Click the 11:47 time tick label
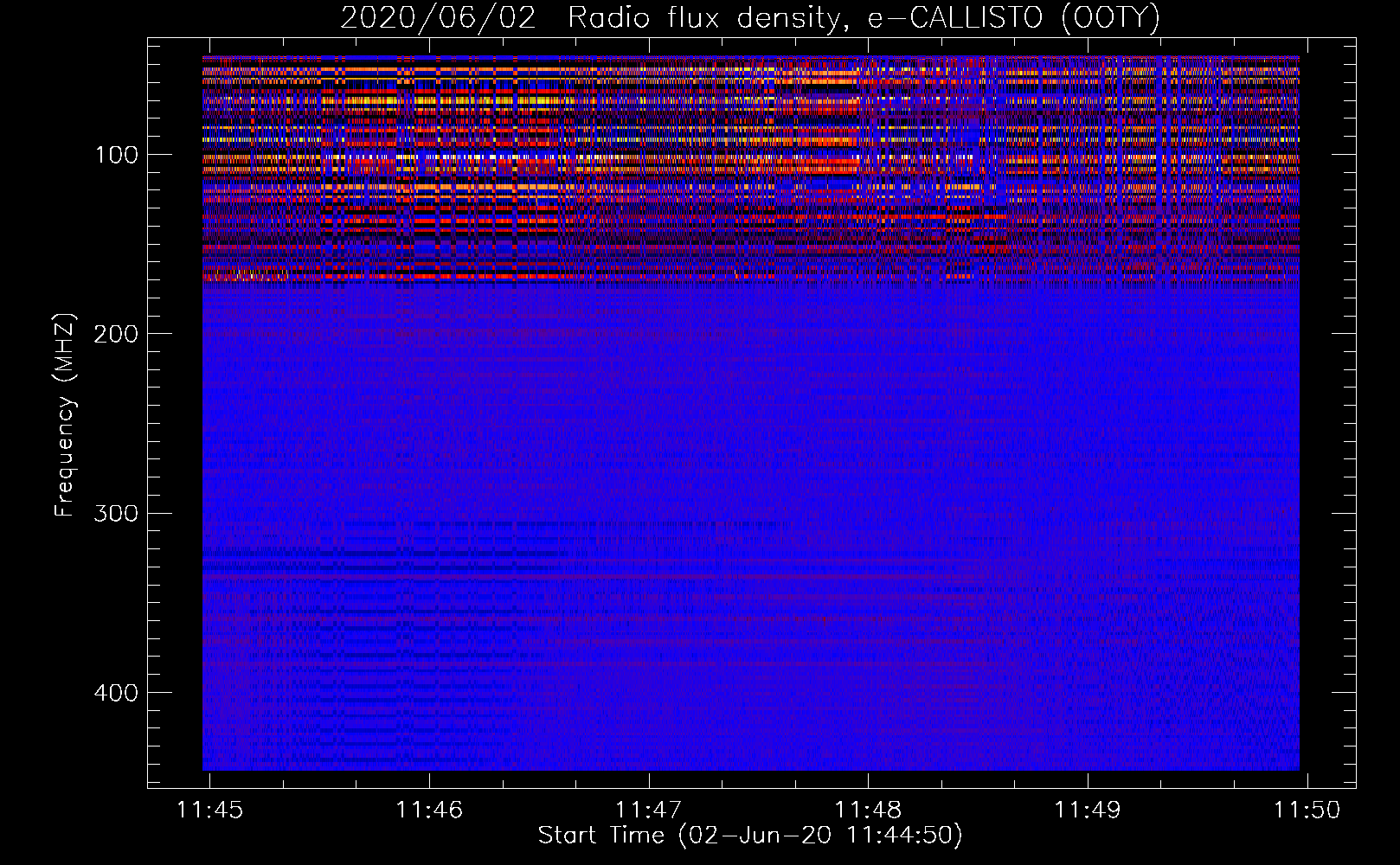Viewport: 1400px width, 865px height. [x=649, y=811]
